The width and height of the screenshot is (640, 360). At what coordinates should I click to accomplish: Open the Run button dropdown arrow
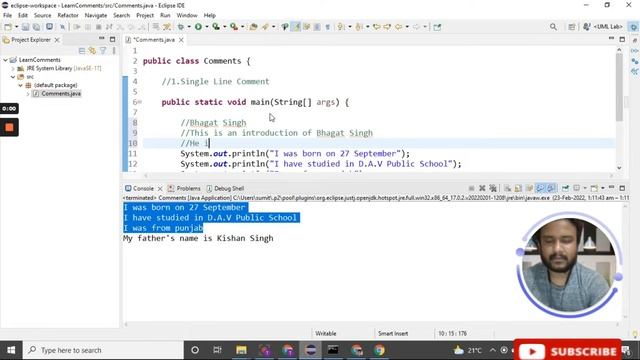(x=207, y=27)
